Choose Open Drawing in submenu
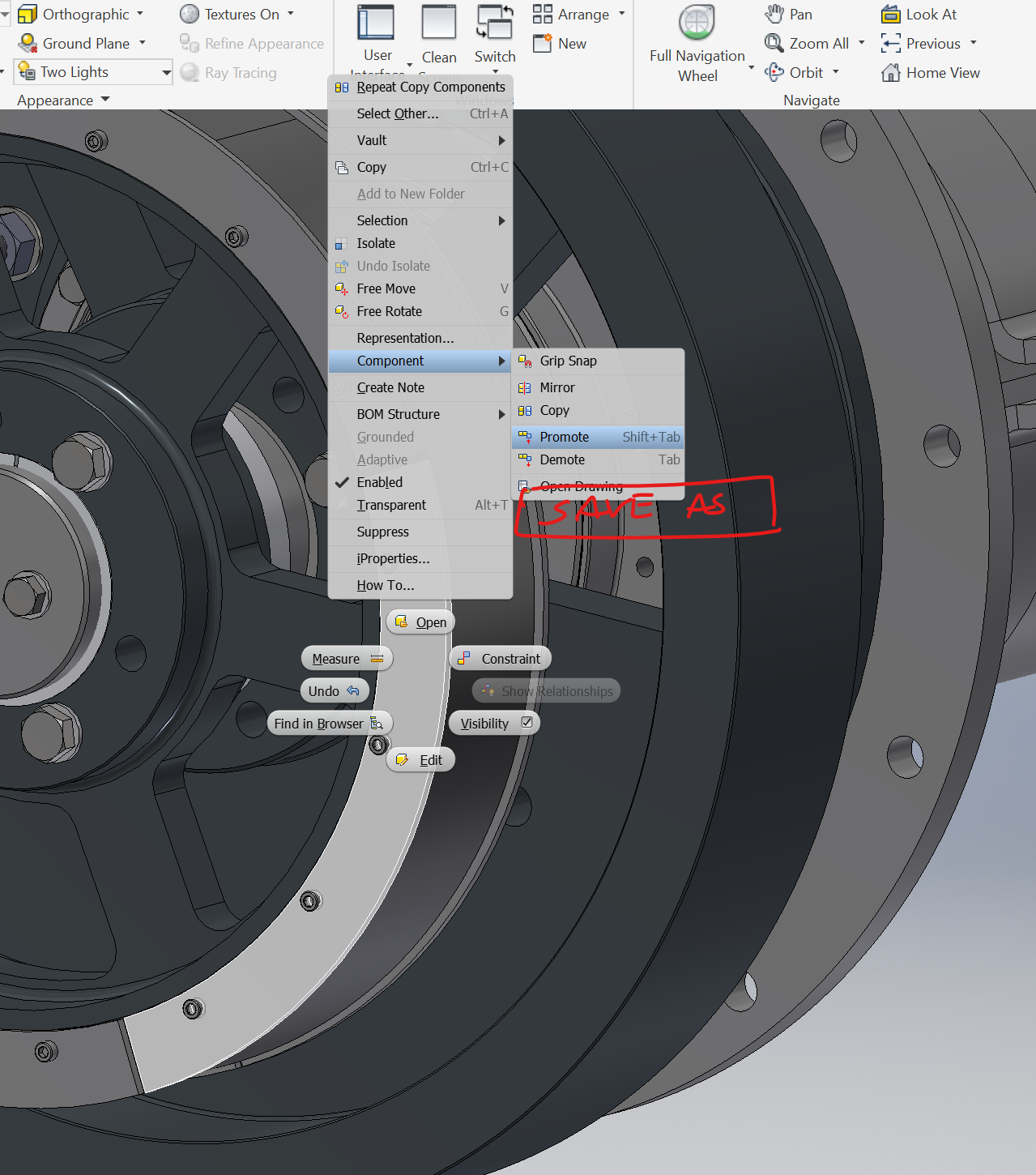1036x1175 pixels. click(x=598, y=486)
